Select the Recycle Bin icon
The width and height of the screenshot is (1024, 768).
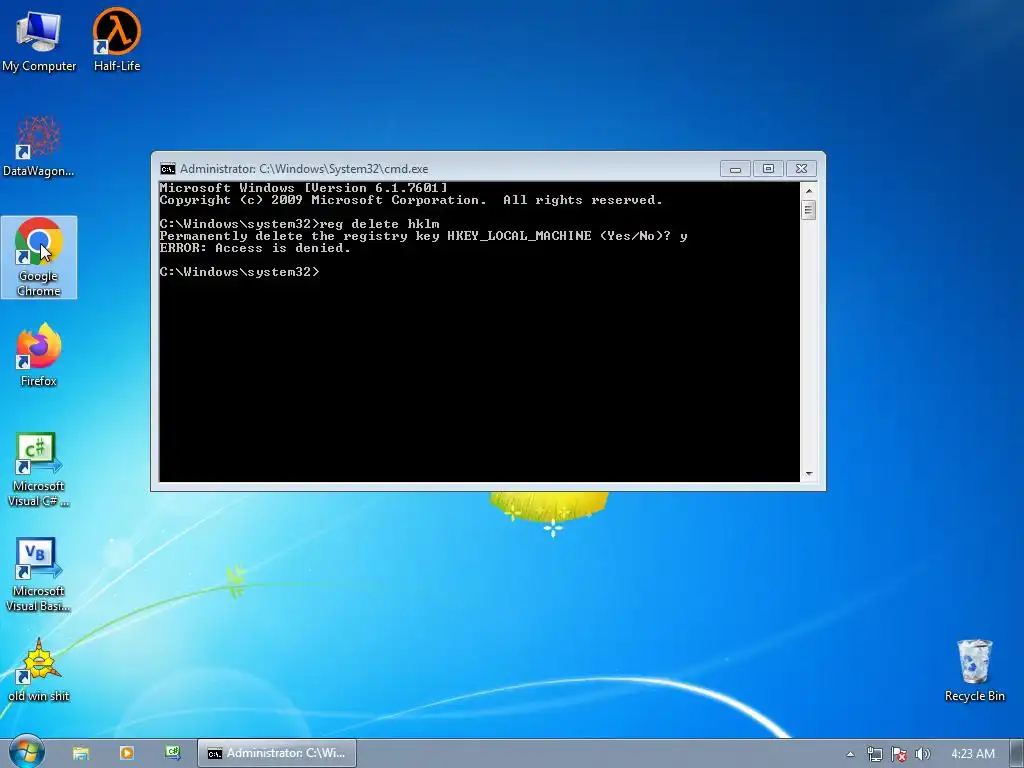[974, 670]
